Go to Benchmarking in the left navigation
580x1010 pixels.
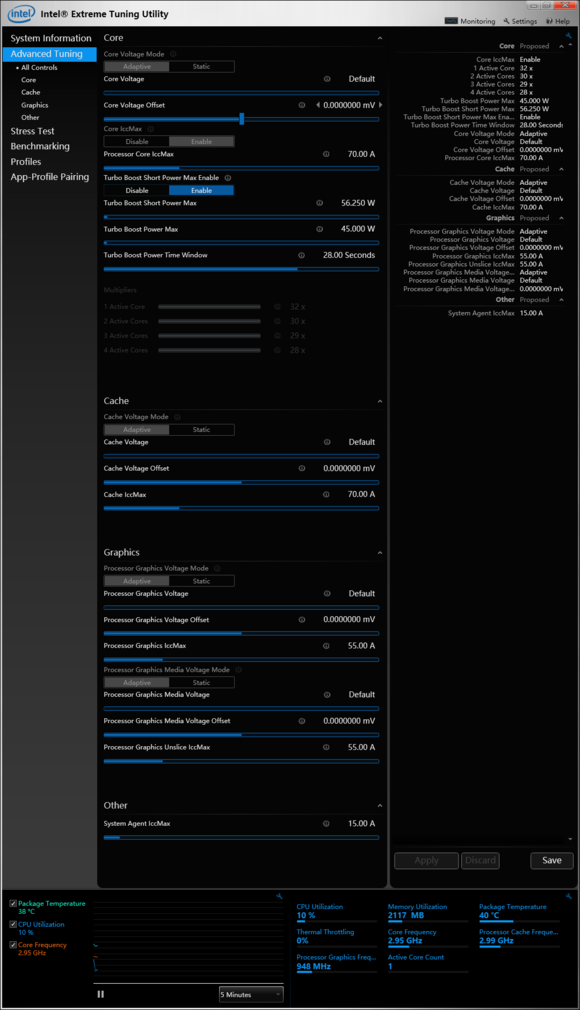[40, 146]
